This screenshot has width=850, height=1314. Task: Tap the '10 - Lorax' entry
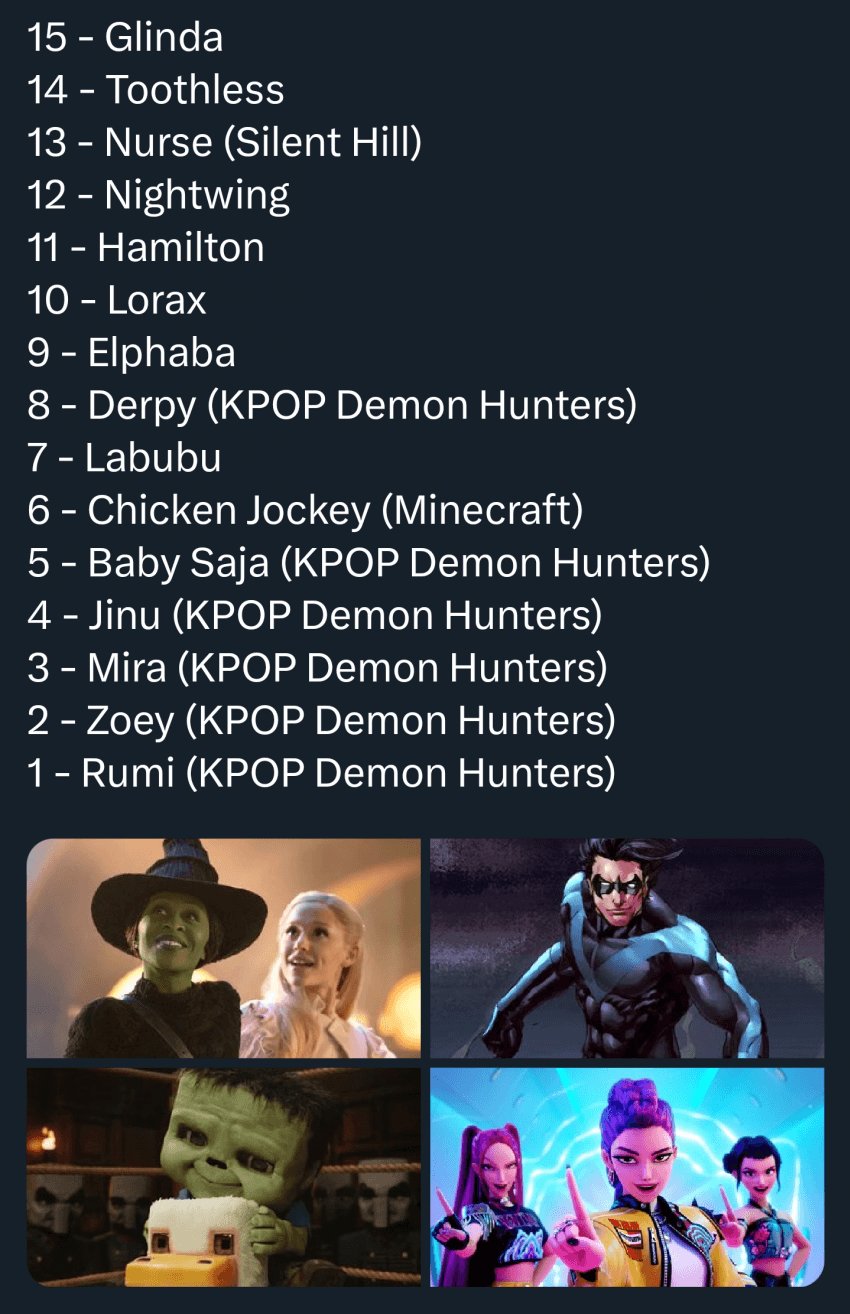point(117,300)
